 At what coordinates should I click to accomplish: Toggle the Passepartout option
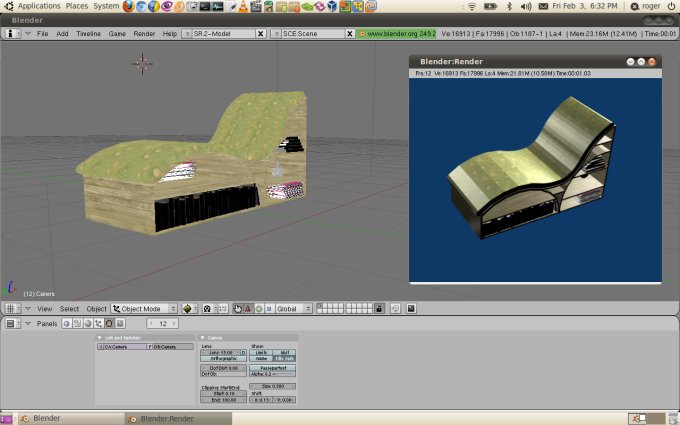pos(273,368)
